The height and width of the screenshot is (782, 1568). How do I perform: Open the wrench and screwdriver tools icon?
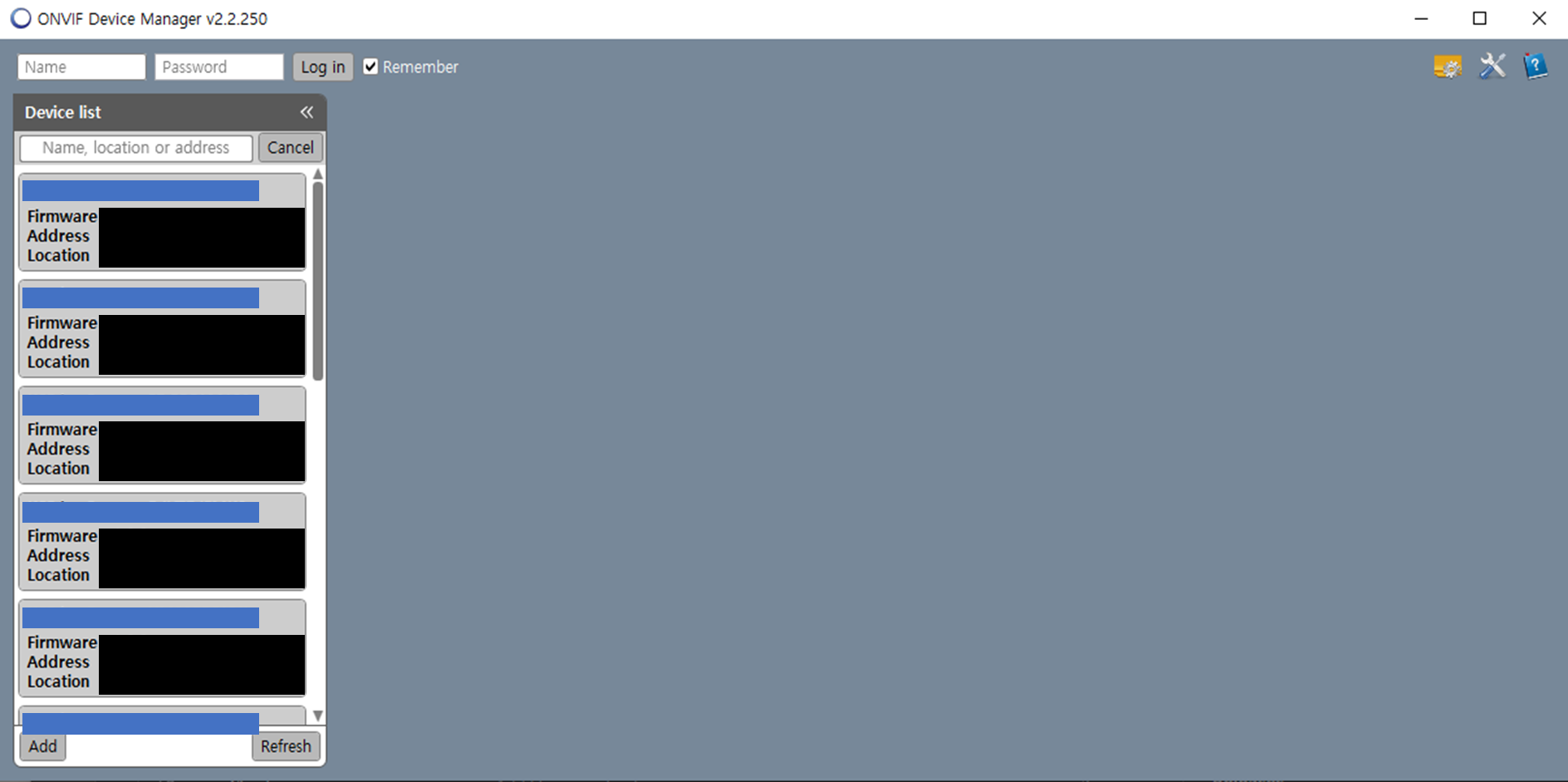coord(1492,66)
